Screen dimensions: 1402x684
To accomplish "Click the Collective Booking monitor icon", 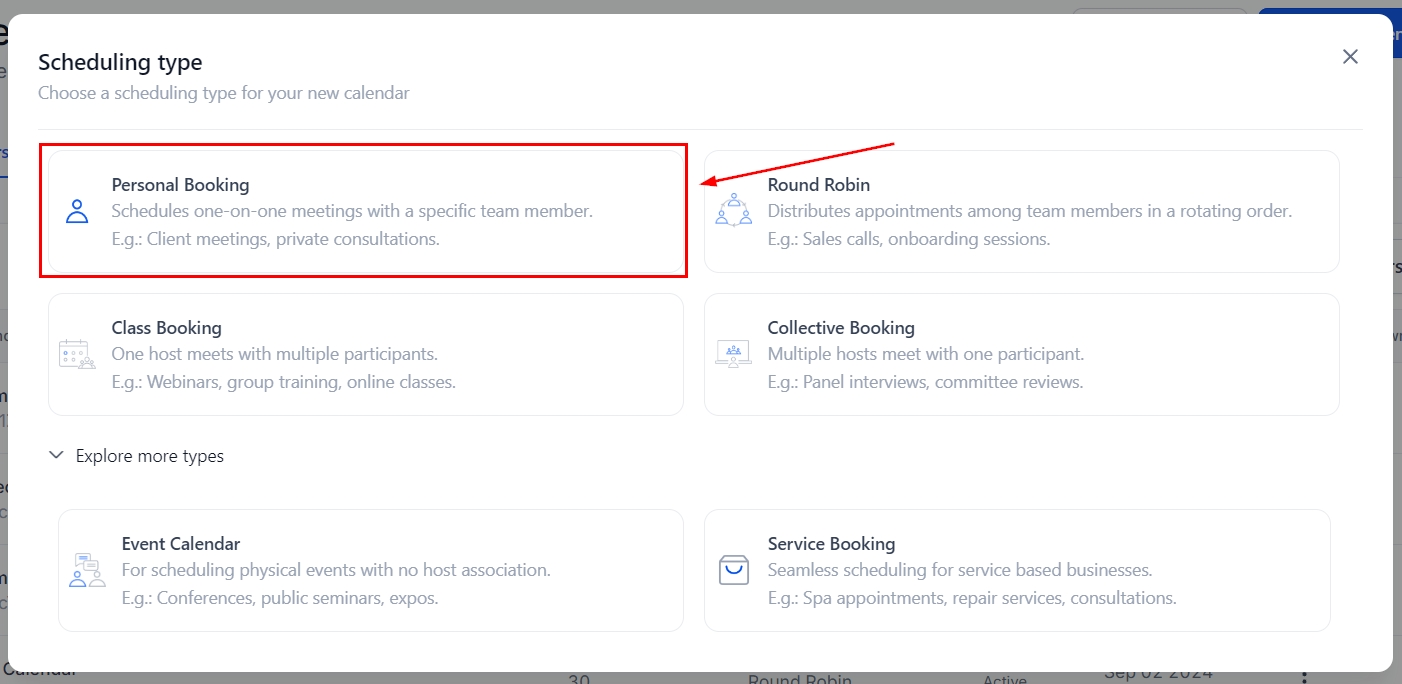I will click(x=733, y=354).
